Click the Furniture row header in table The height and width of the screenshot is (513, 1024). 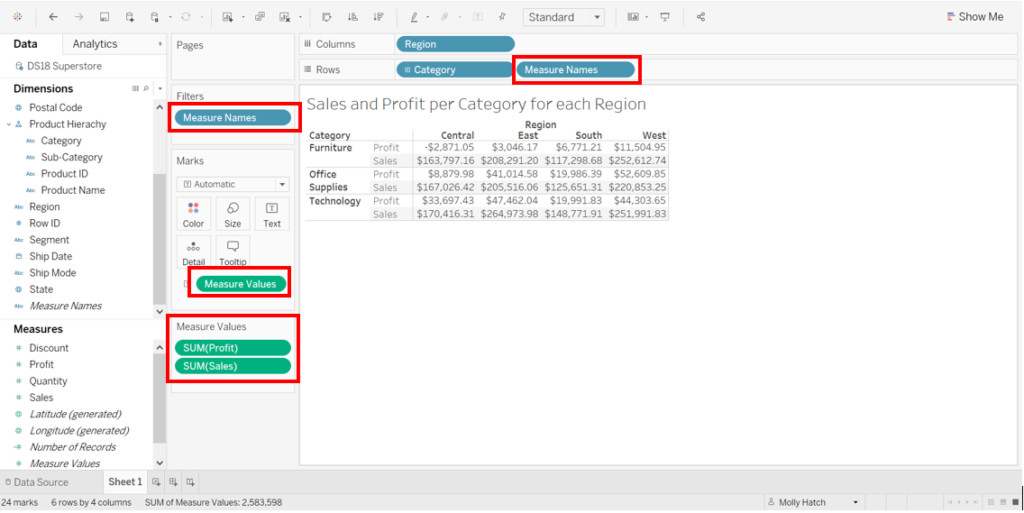(x=330, y=148)
